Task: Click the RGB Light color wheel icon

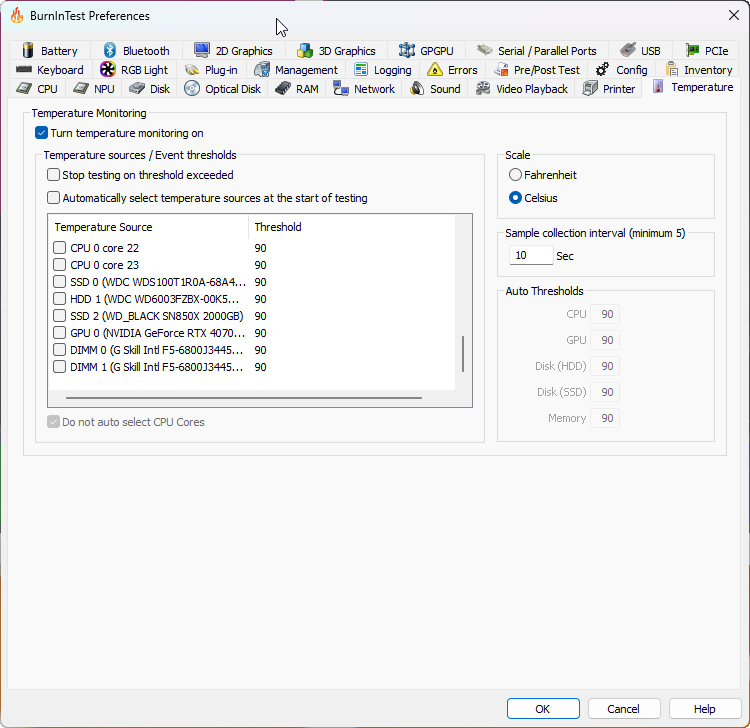Action: [108, 69]
